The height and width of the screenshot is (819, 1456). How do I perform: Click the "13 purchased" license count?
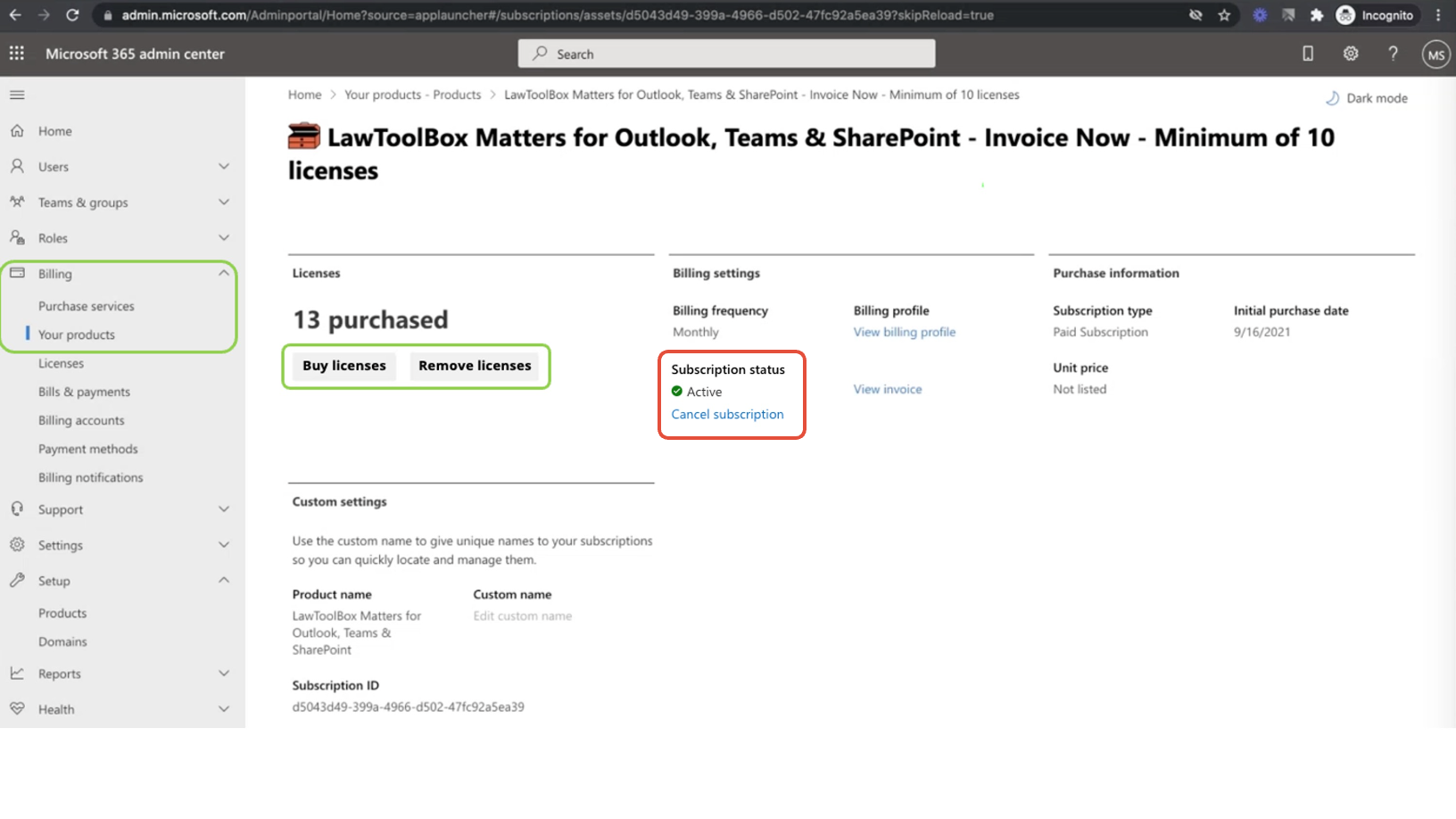371,319
